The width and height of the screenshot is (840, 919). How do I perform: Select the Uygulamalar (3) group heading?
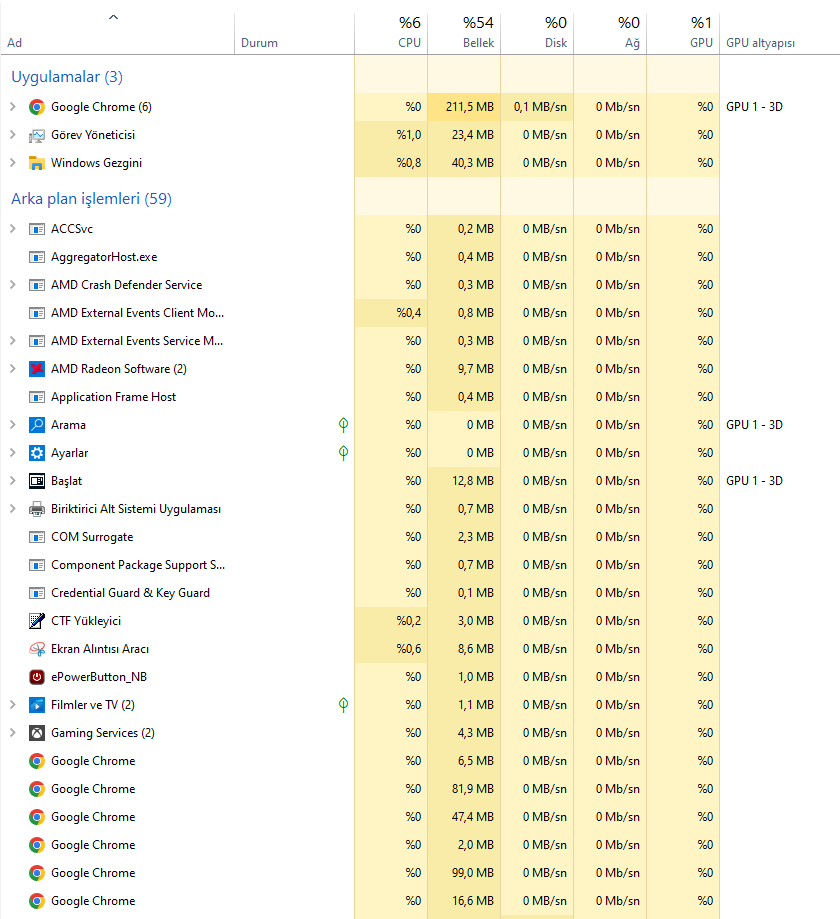[67, 77]
